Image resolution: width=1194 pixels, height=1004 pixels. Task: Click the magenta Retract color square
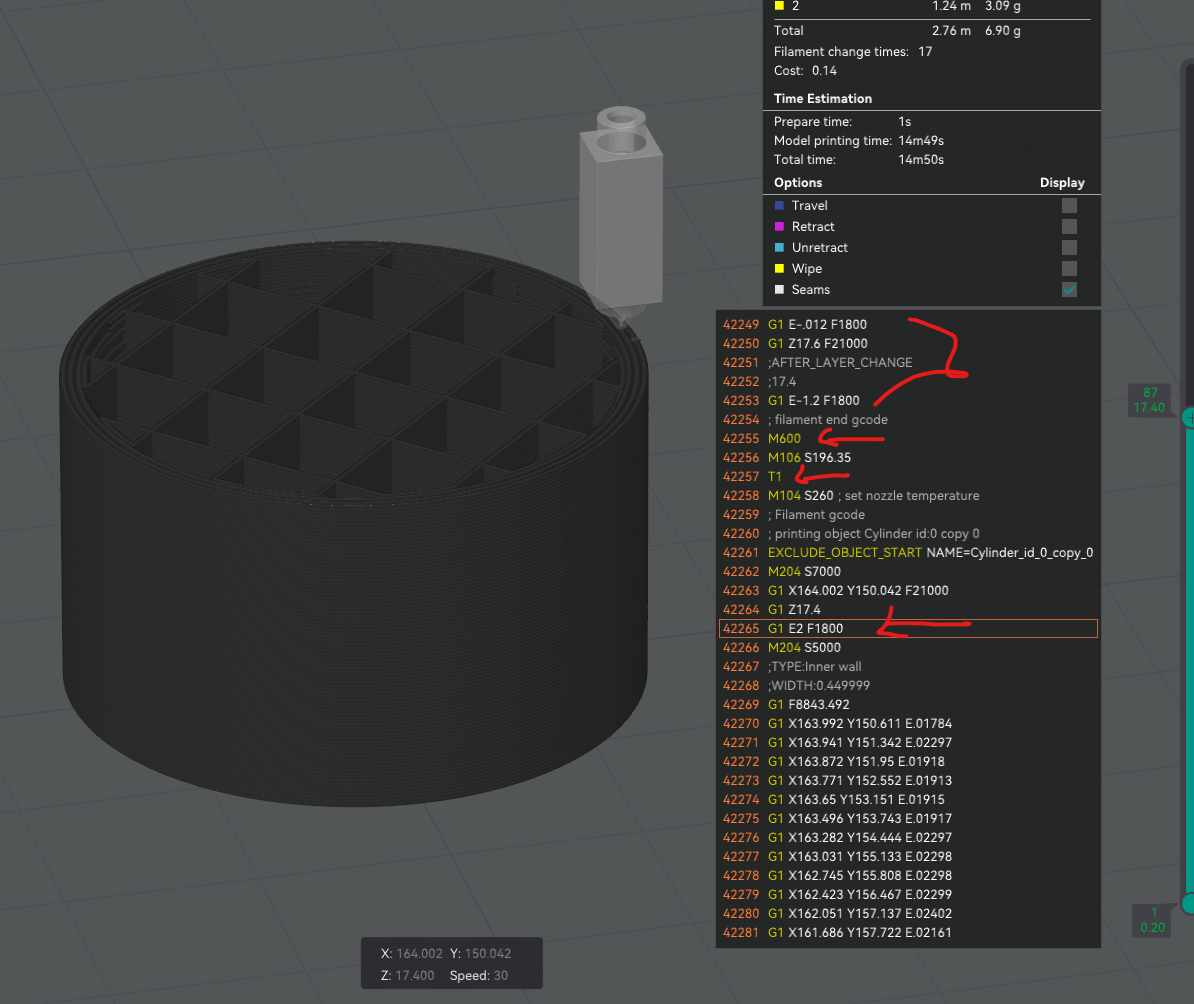pyautogui.click(x=779, y=226)
